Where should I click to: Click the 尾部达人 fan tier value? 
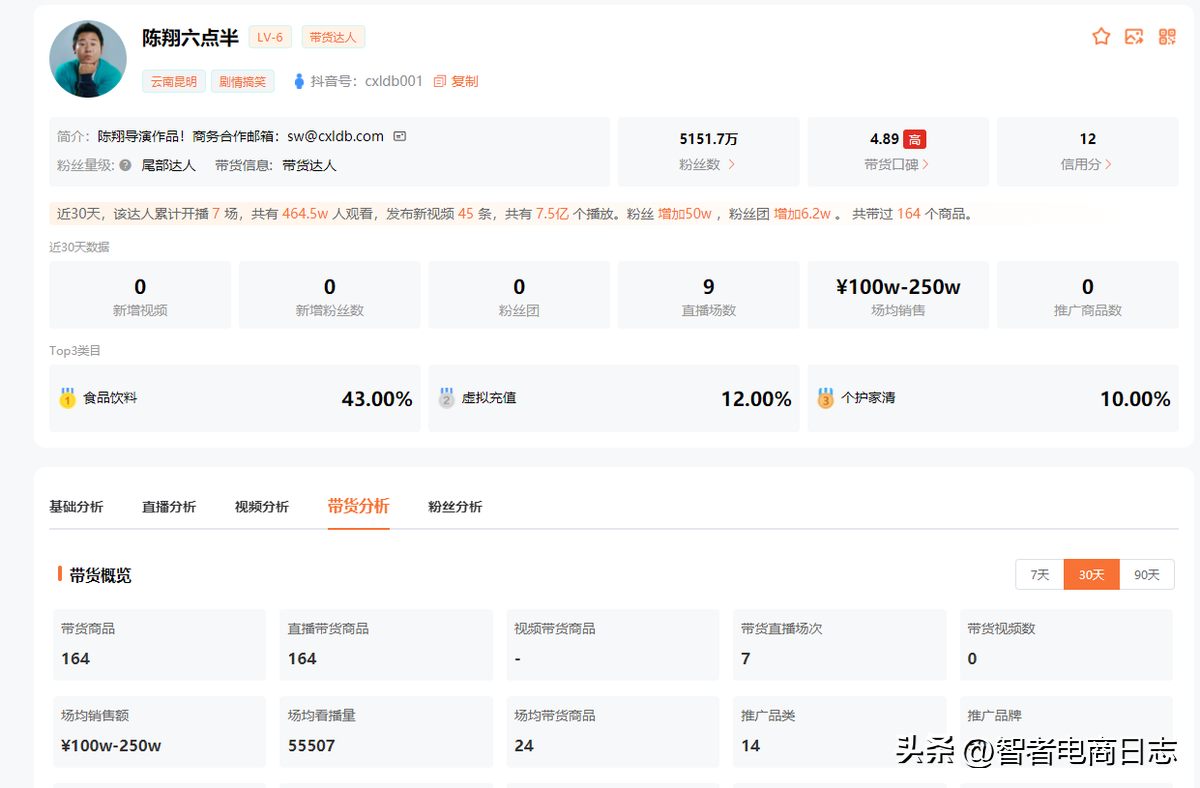(x=168, y=165)
